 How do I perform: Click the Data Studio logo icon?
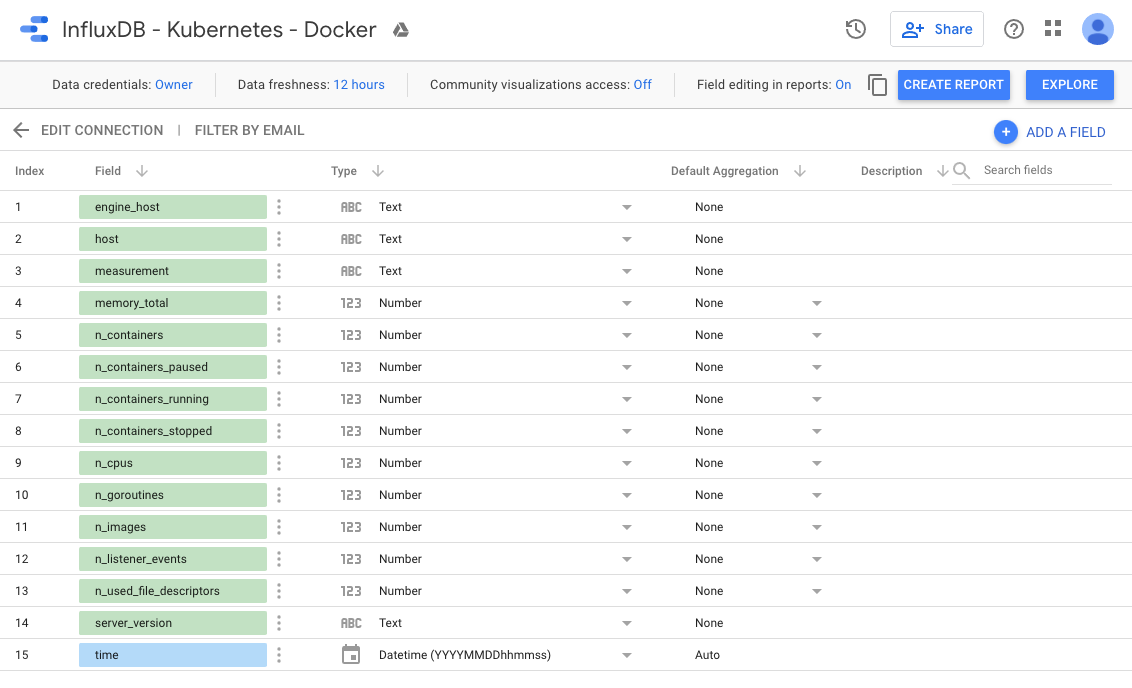(x=34, y=30)
